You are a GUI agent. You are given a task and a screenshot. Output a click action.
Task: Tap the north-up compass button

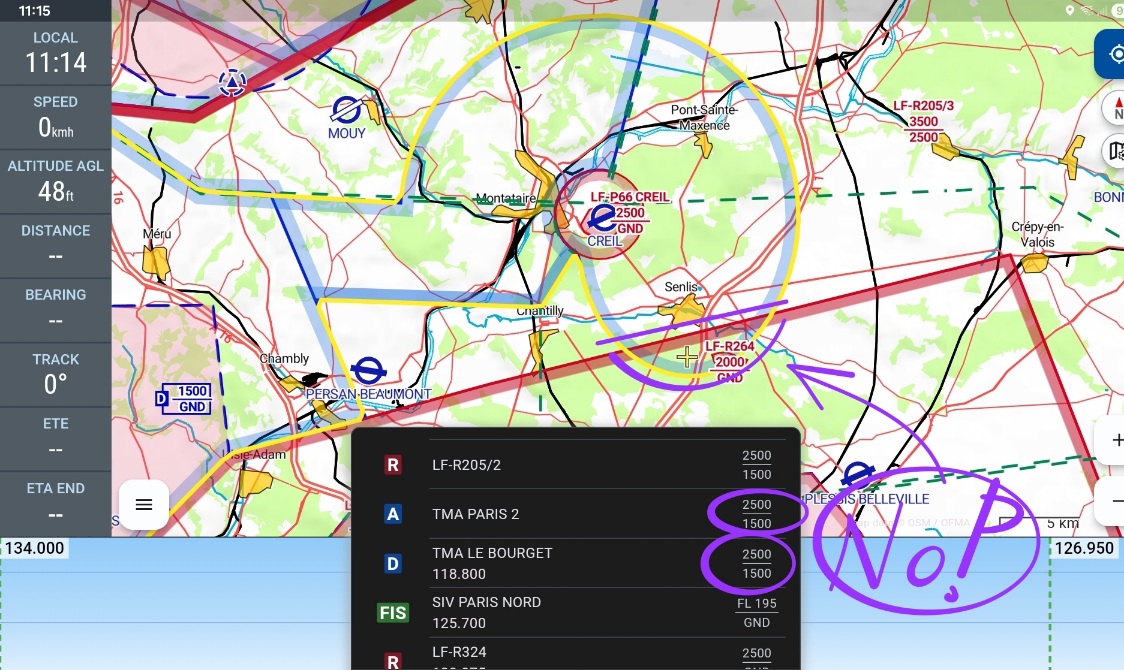coord(1116,107)
